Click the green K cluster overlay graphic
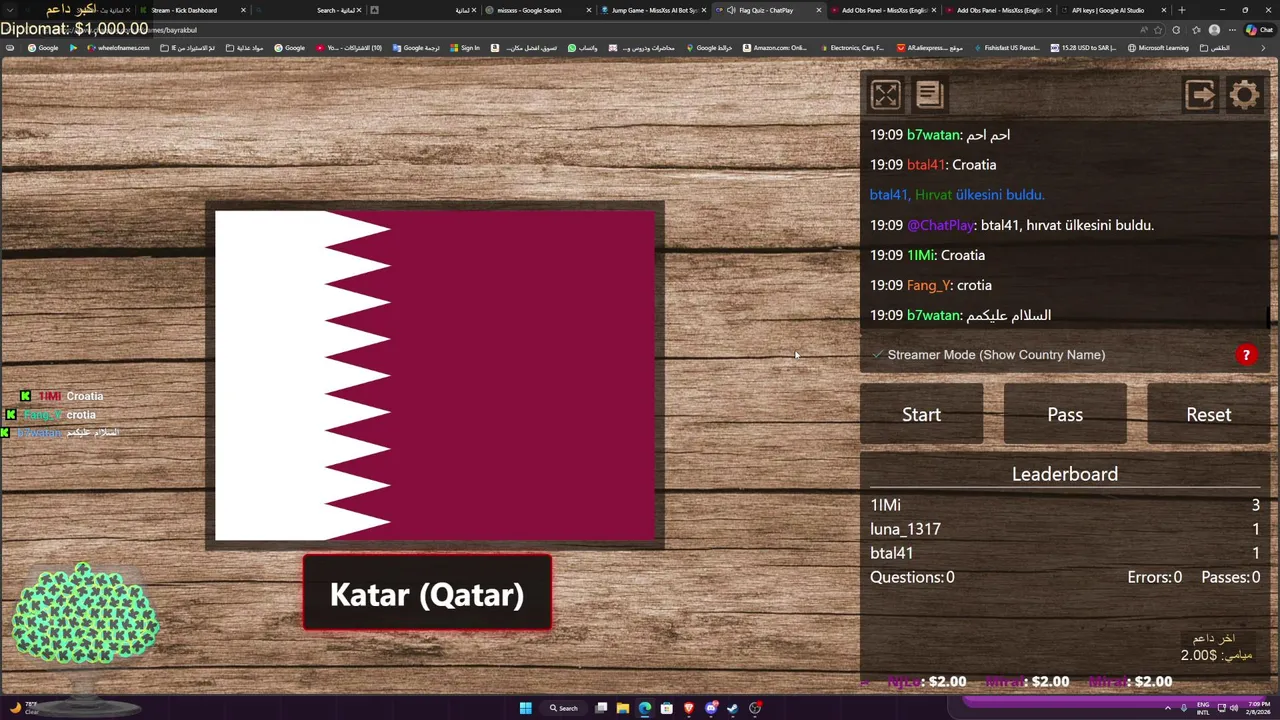Image resolution: width=1280 pixels, height=720 pixels. click(85, 616)
